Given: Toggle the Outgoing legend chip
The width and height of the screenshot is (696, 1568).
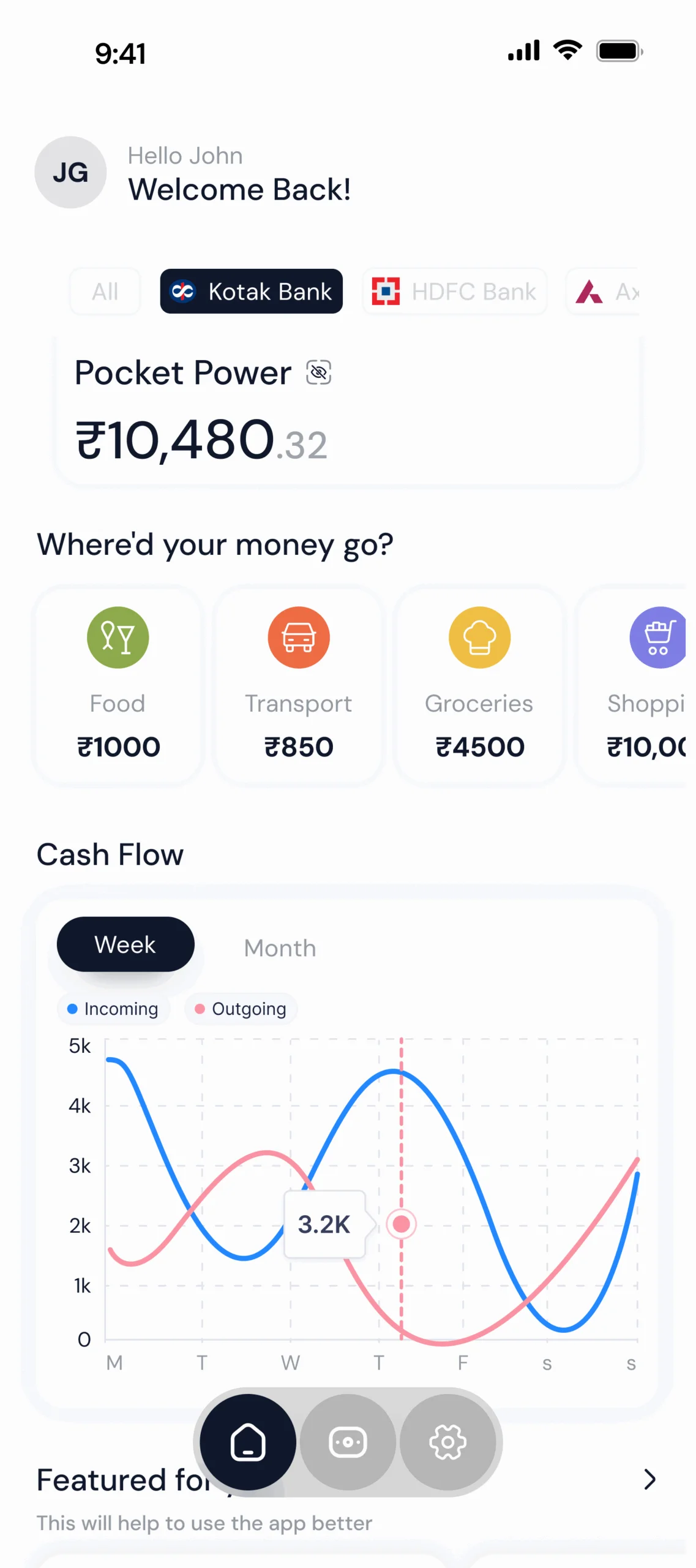Looking at the screenshot, I should (241, 1009).
